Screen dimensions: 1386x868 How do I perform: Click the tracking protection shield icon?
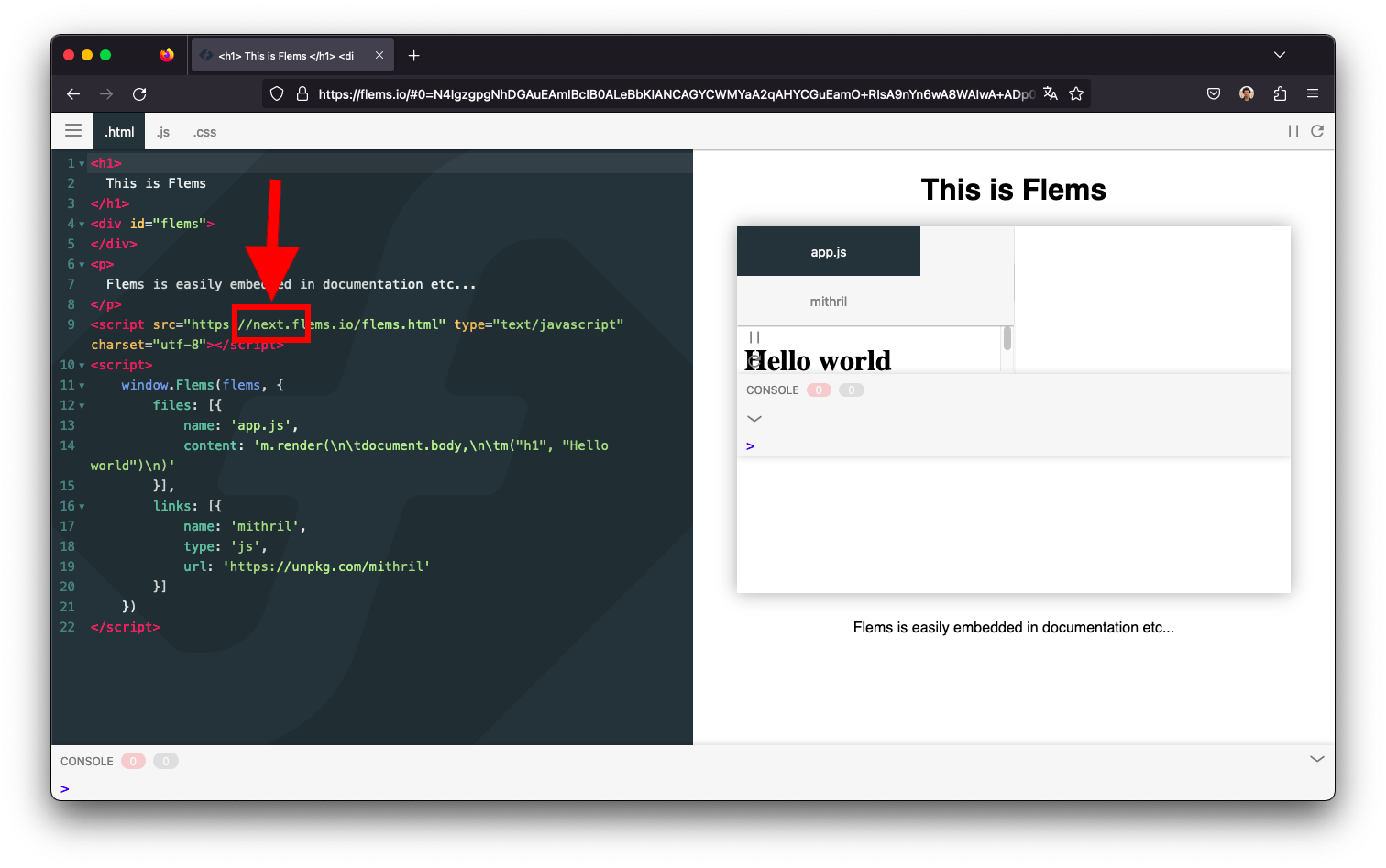coord(277,93)
